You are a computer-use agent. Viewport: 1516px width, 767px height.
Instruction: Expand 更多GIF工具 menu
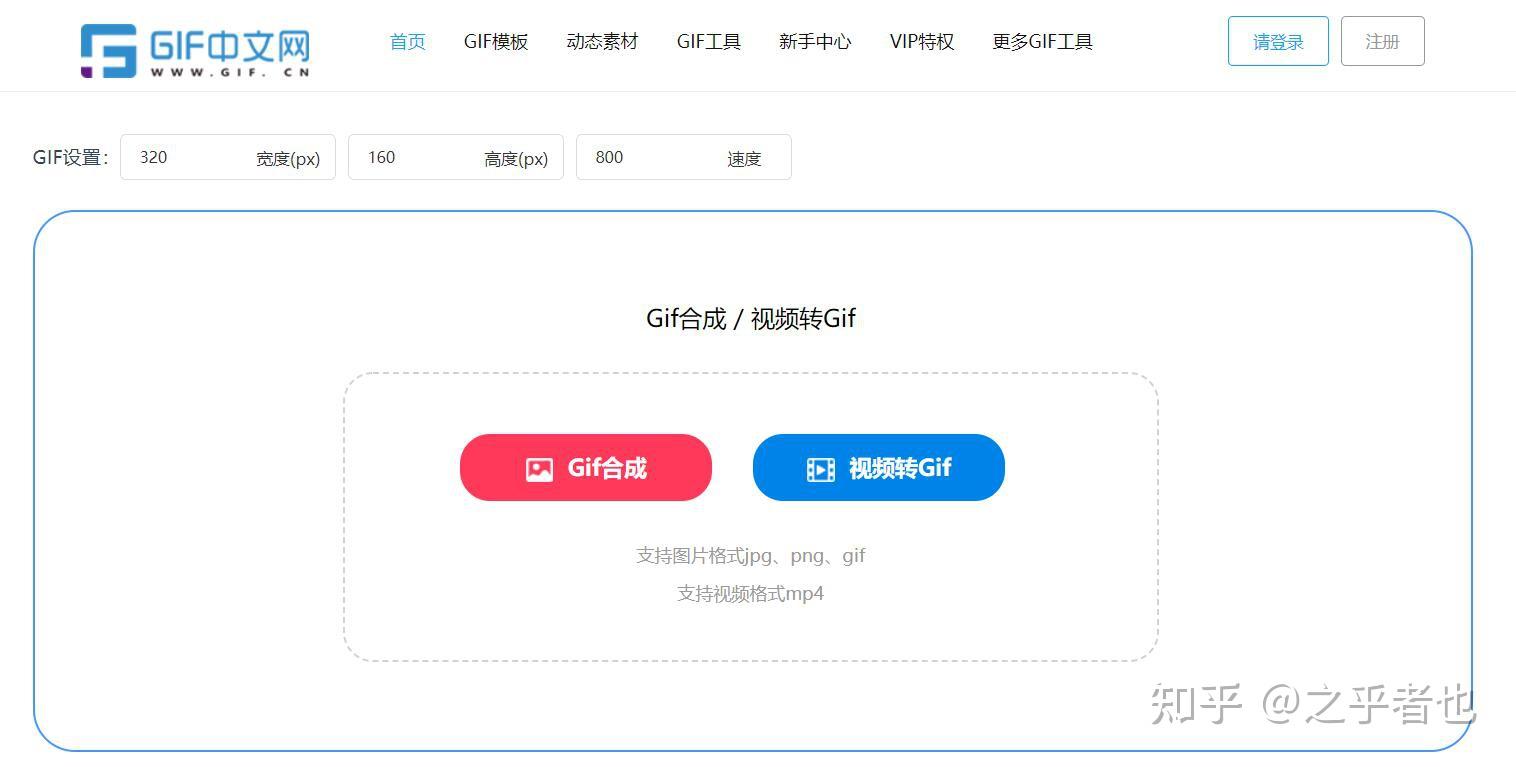1042,42
